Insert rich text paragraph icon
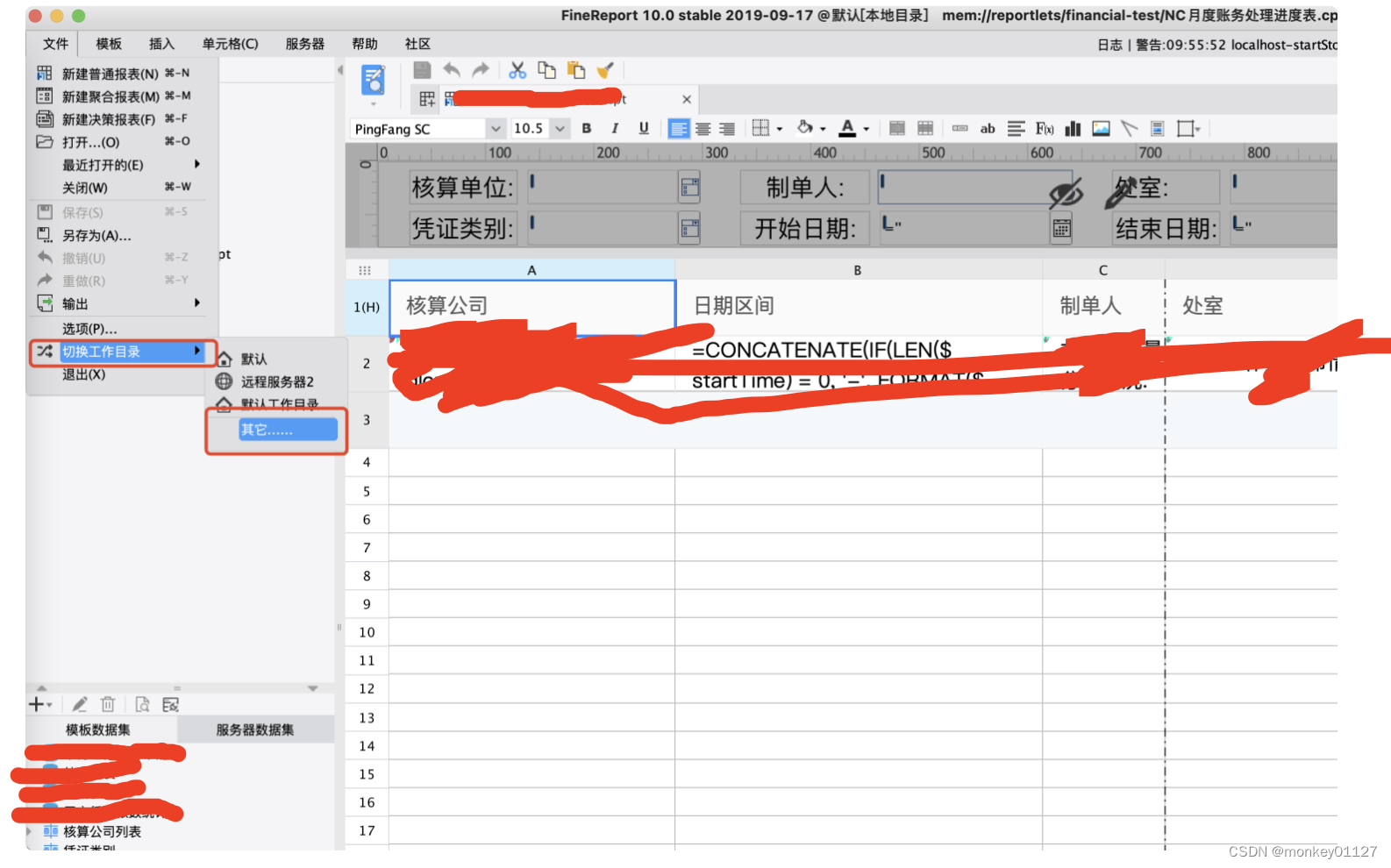 click(1016, 129)
